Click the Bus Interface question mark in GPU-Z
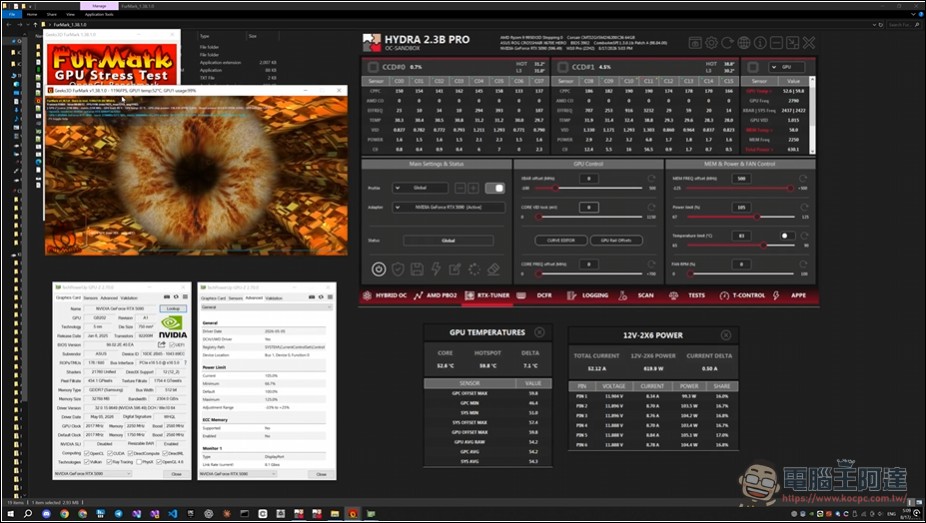 tap(185, 362)
